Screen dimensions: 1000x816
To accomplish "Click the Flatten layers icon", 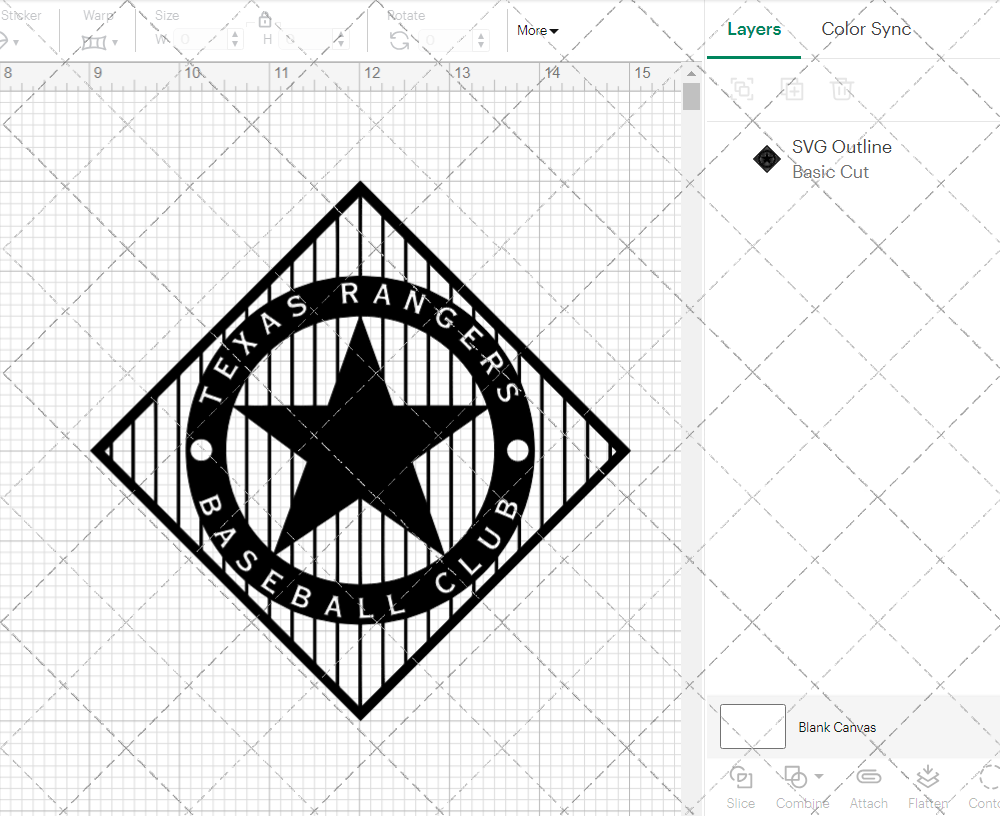I will pyautogui.click(x=927, y=778).
